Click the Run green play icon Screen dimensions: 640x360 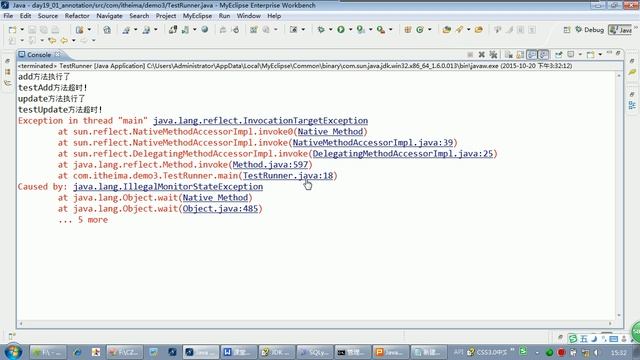pyautogui.click(x=341, y=29)
